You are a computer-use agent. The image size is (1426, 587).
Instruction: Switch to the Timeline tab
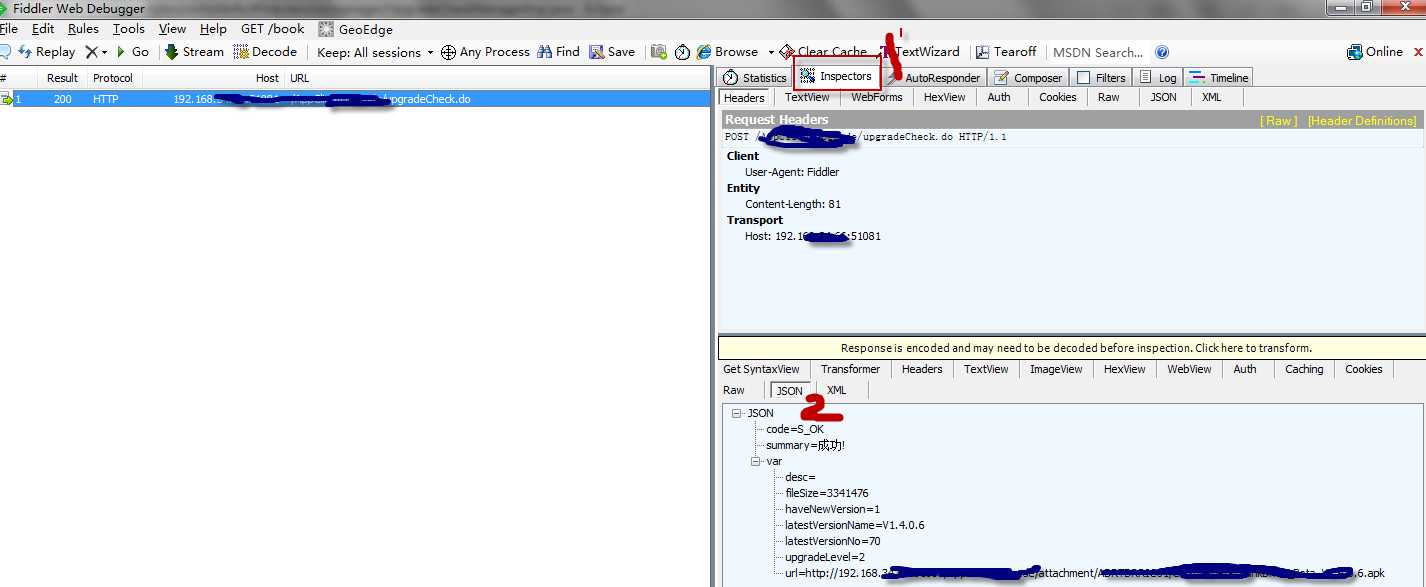tap(1218, 77)
